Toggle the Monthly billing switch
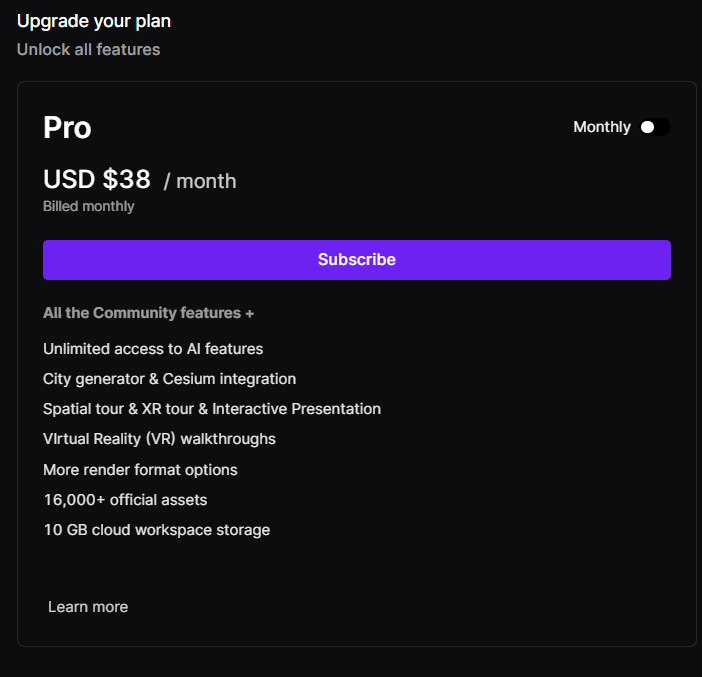The image size is (702, 677). point(655,127)
